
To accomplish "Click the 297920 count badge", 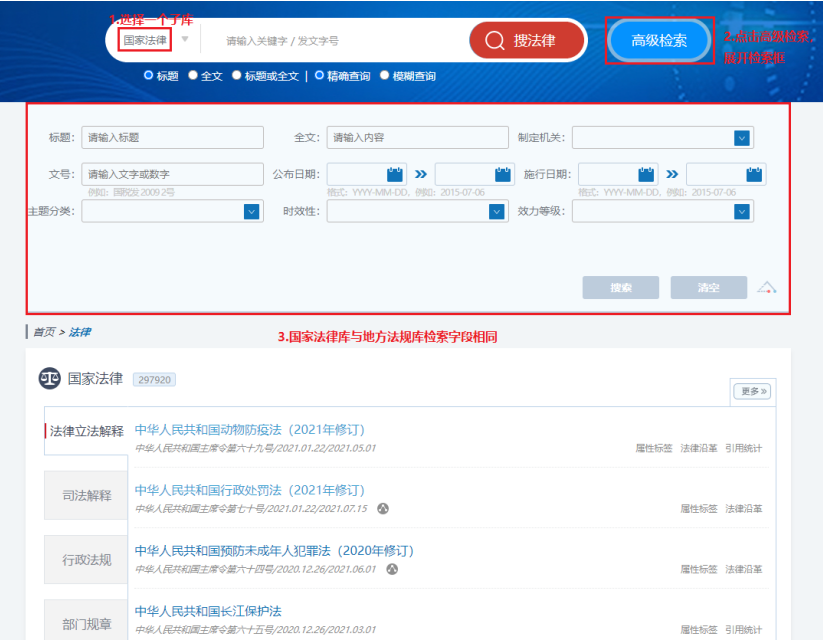I will tap(154, 380).
